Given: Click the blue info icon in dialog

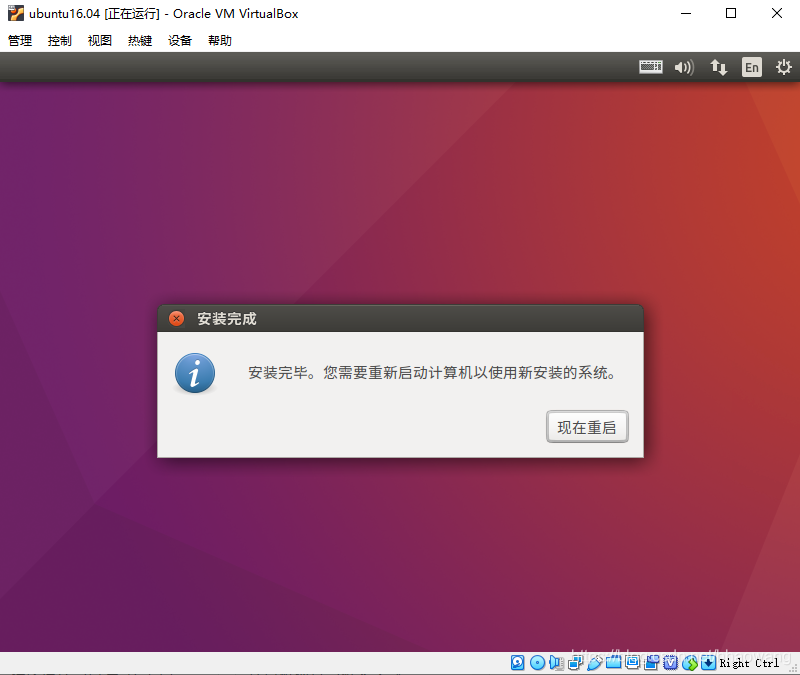Looking at the screenshot, I should (195, 373).
